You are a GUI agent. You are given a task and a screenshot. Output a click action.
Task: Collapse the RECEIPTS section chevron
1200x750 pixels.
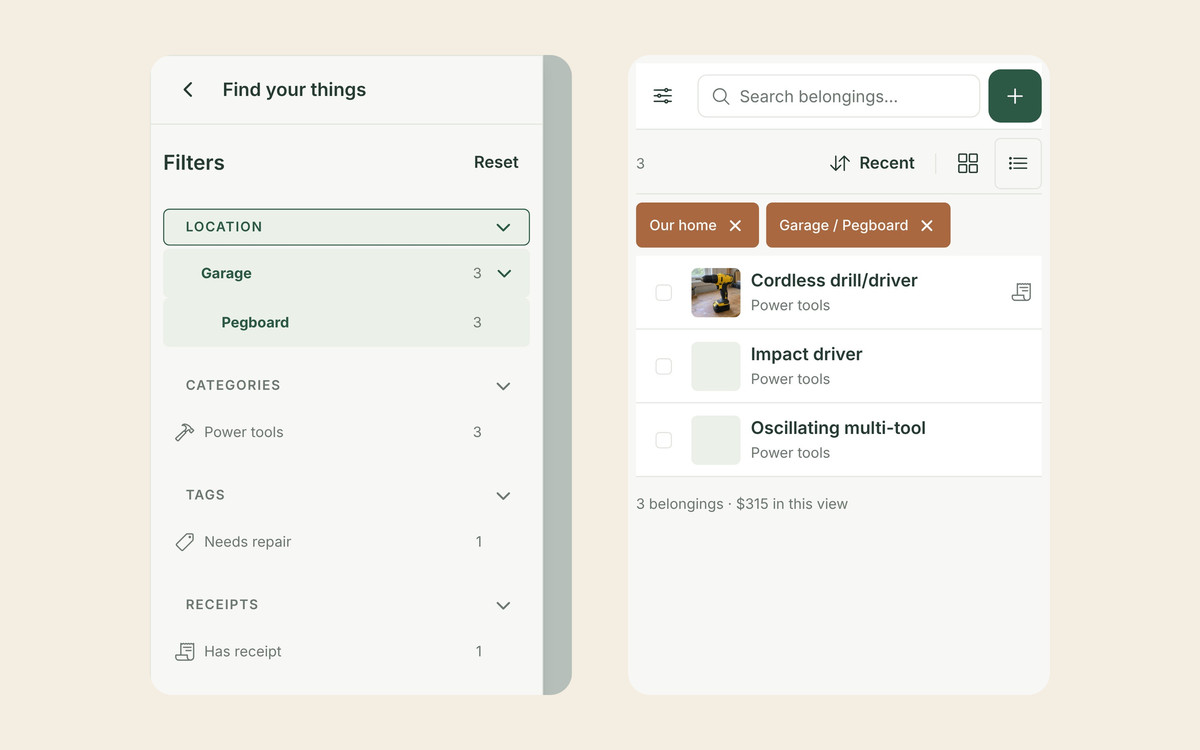(504, 606)
